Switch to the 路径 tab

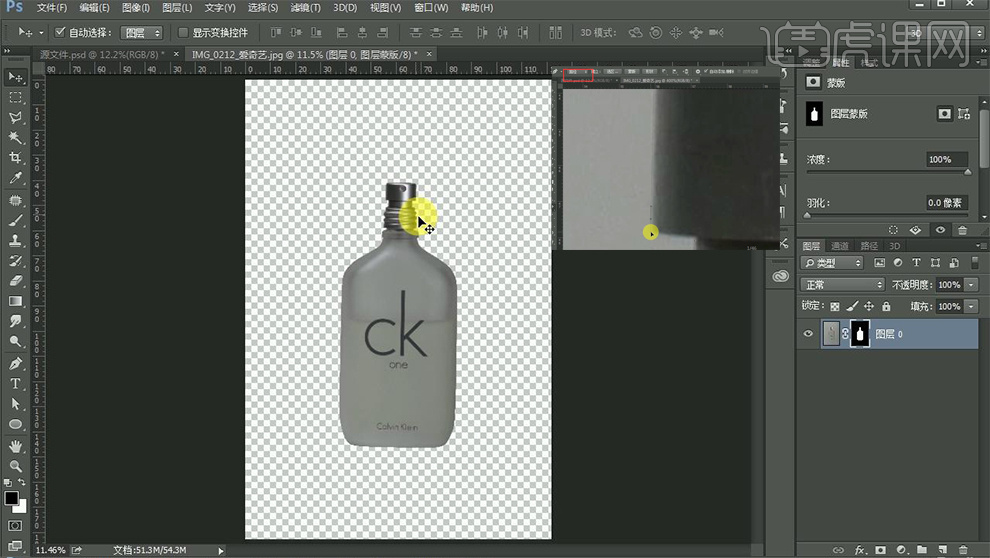[x=869, y=246]
